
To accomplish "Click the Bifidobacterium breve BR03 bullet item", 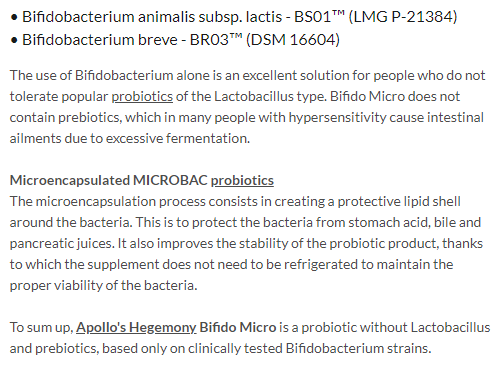I will coord(175,40).
